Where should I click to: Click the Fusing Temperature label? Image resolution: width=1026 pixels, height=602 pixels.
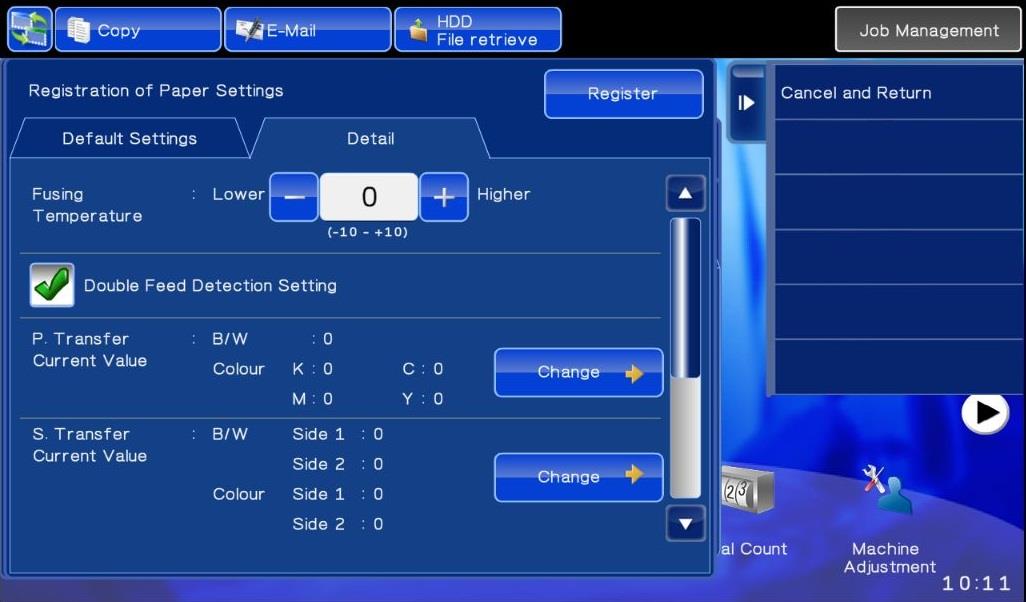tap(87, 205)
